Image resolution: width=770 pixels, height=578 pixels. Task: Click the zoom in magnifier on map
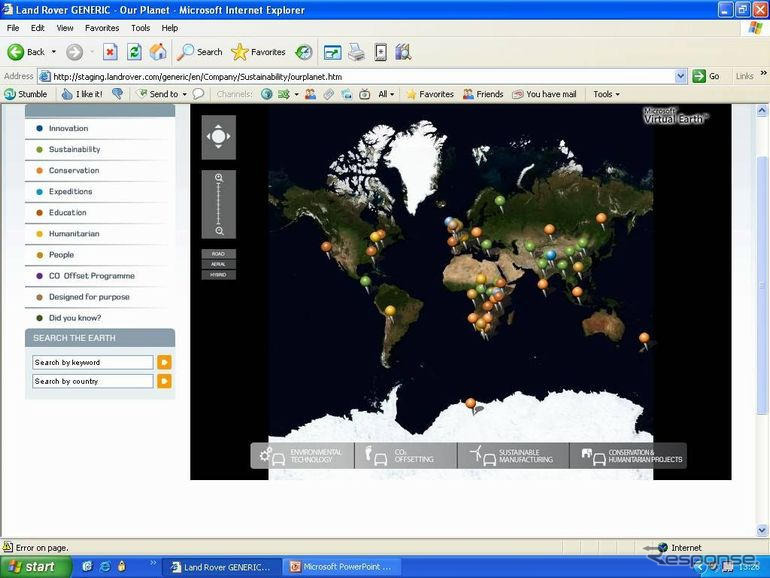[218, 178]
